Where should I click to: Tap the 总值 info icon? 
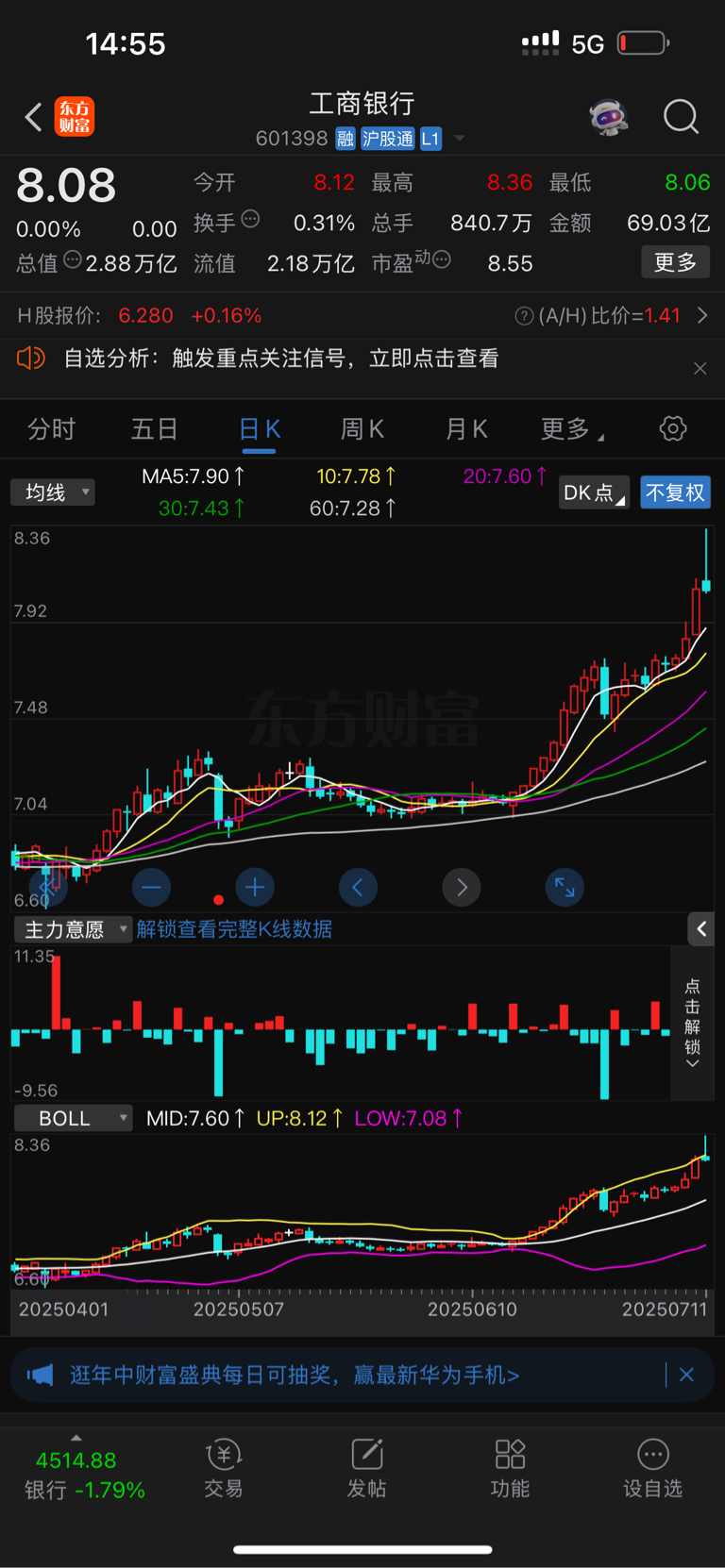73,259
